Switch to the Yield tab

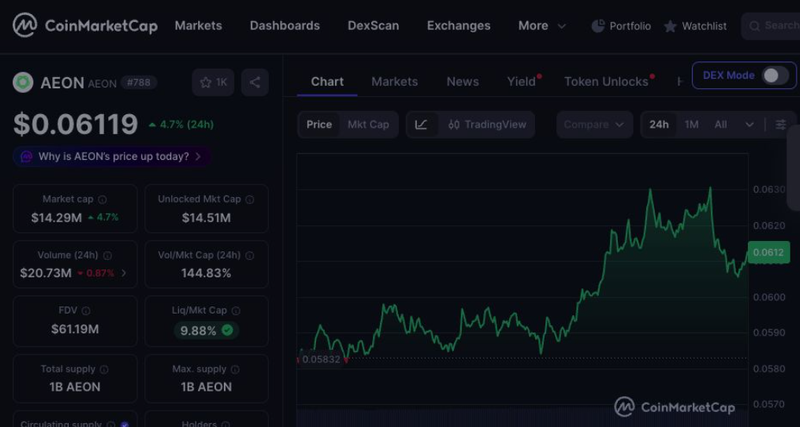click(x=521, y=82)
